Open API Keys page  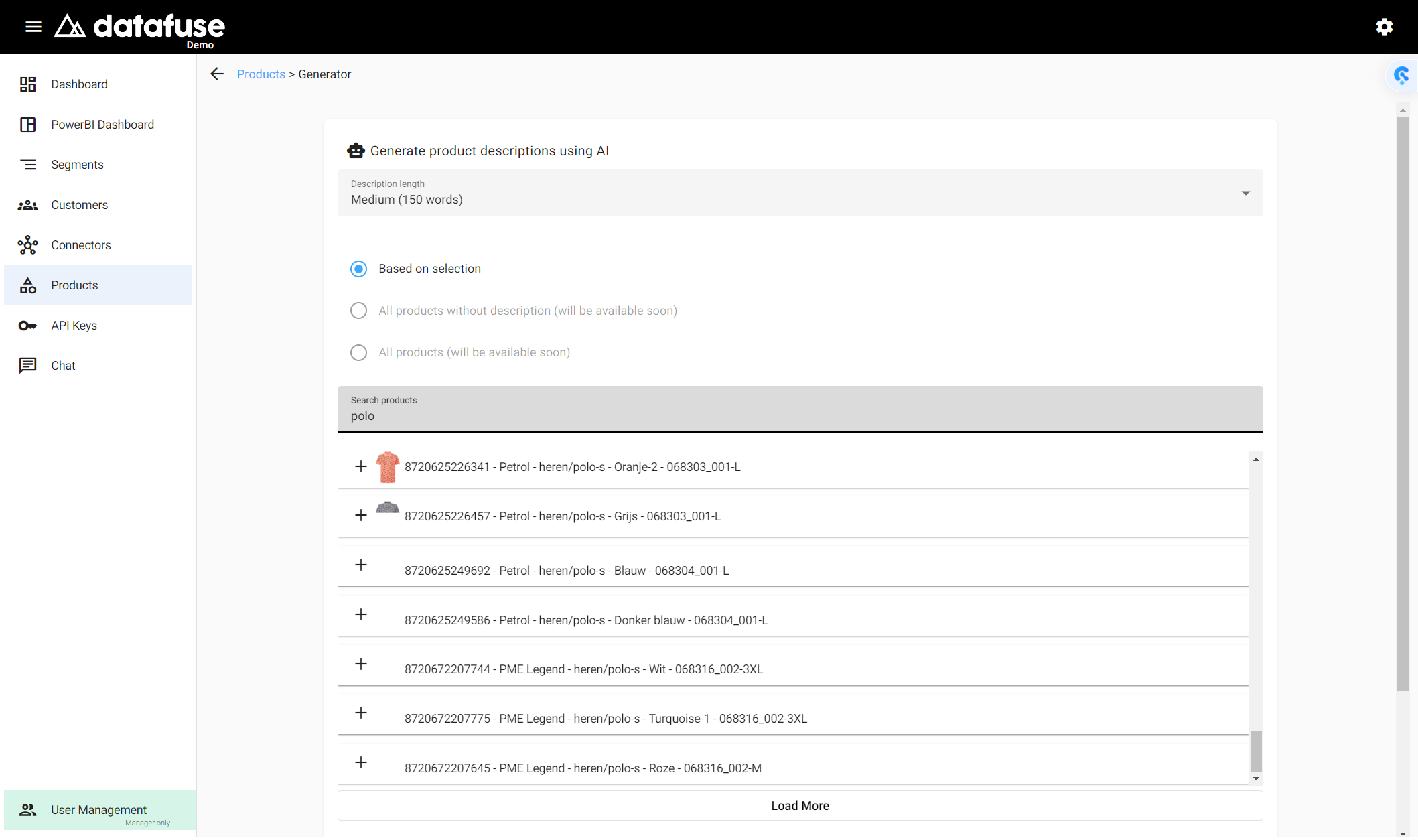pos(98,326)
